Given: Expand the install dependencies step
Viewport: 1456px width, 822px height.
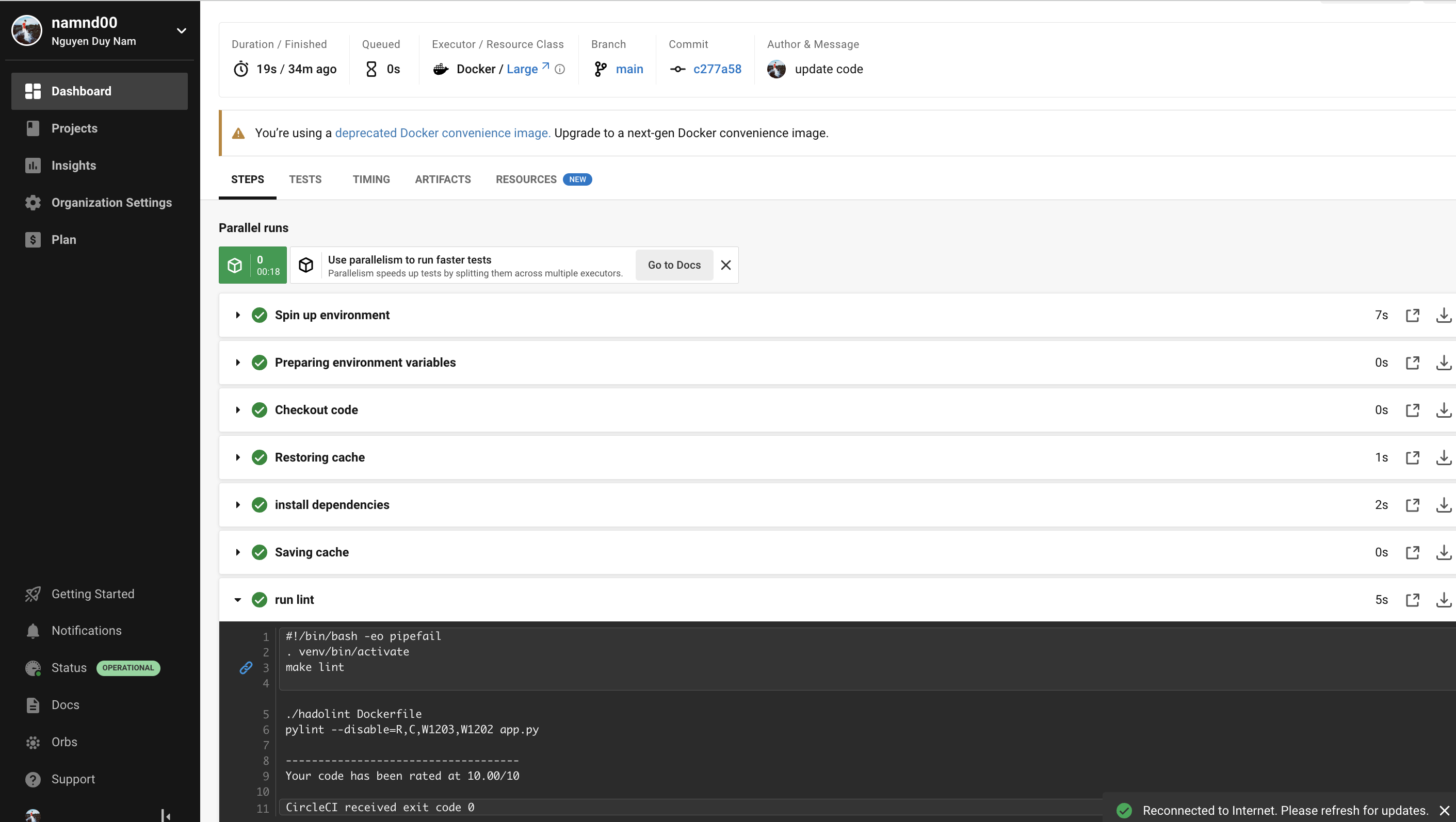Looking at the screenshot, I should click(x=238, y=505).
